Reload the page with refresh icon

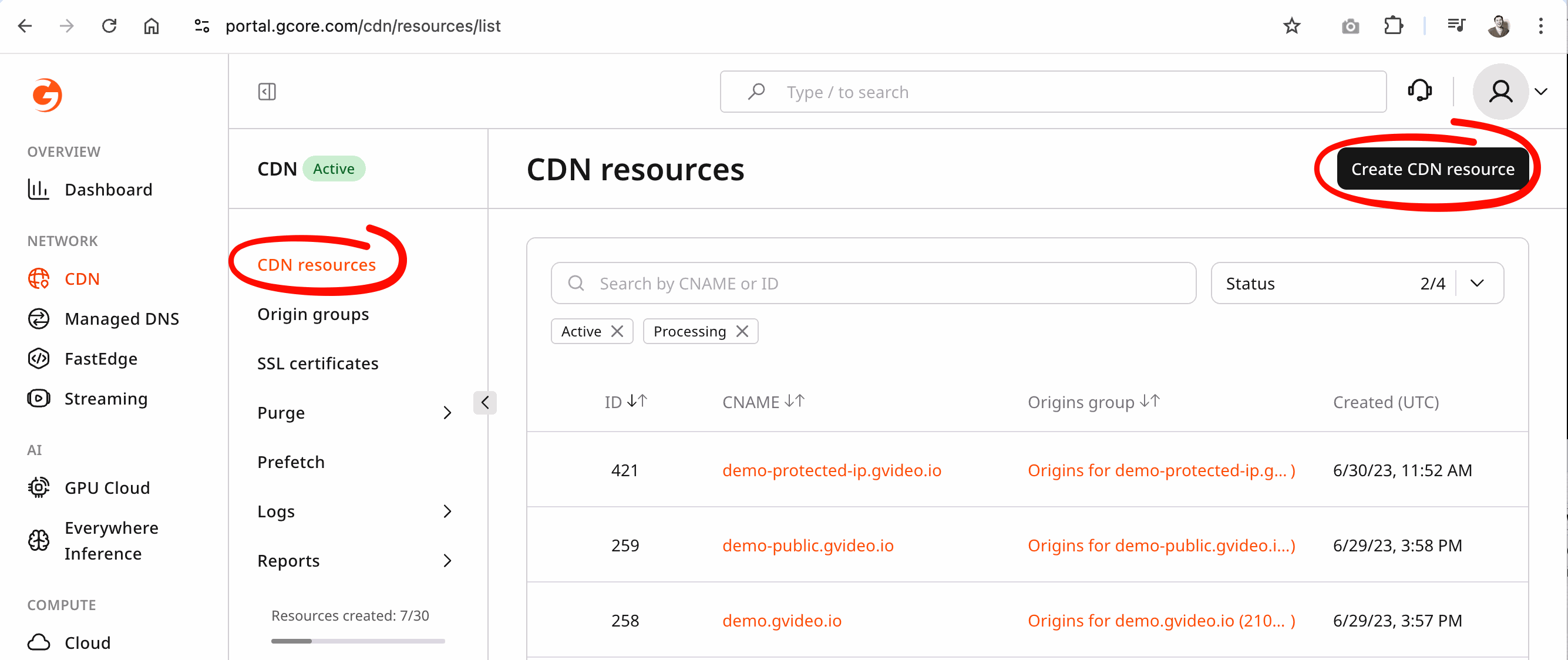(109, 26)
